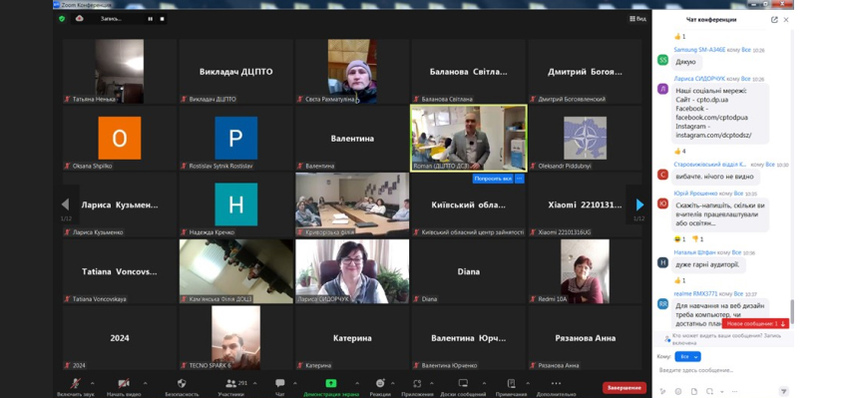Jump to Новое сообщение: 1 notification
The image size is (847, 398).
755,323
